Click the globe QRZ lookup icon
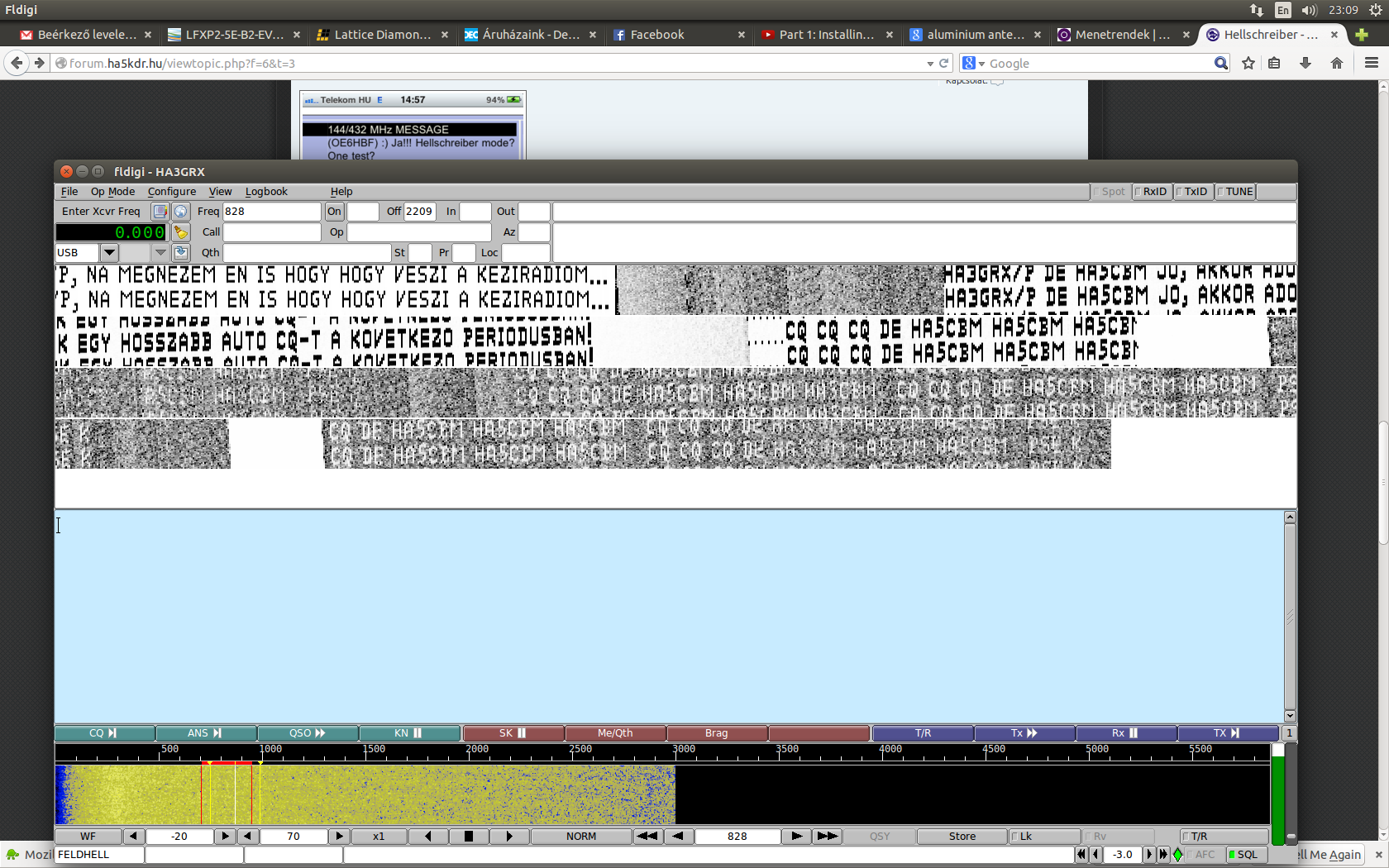The height and width of the screenshot is (868, 1389). coord(180,212)
